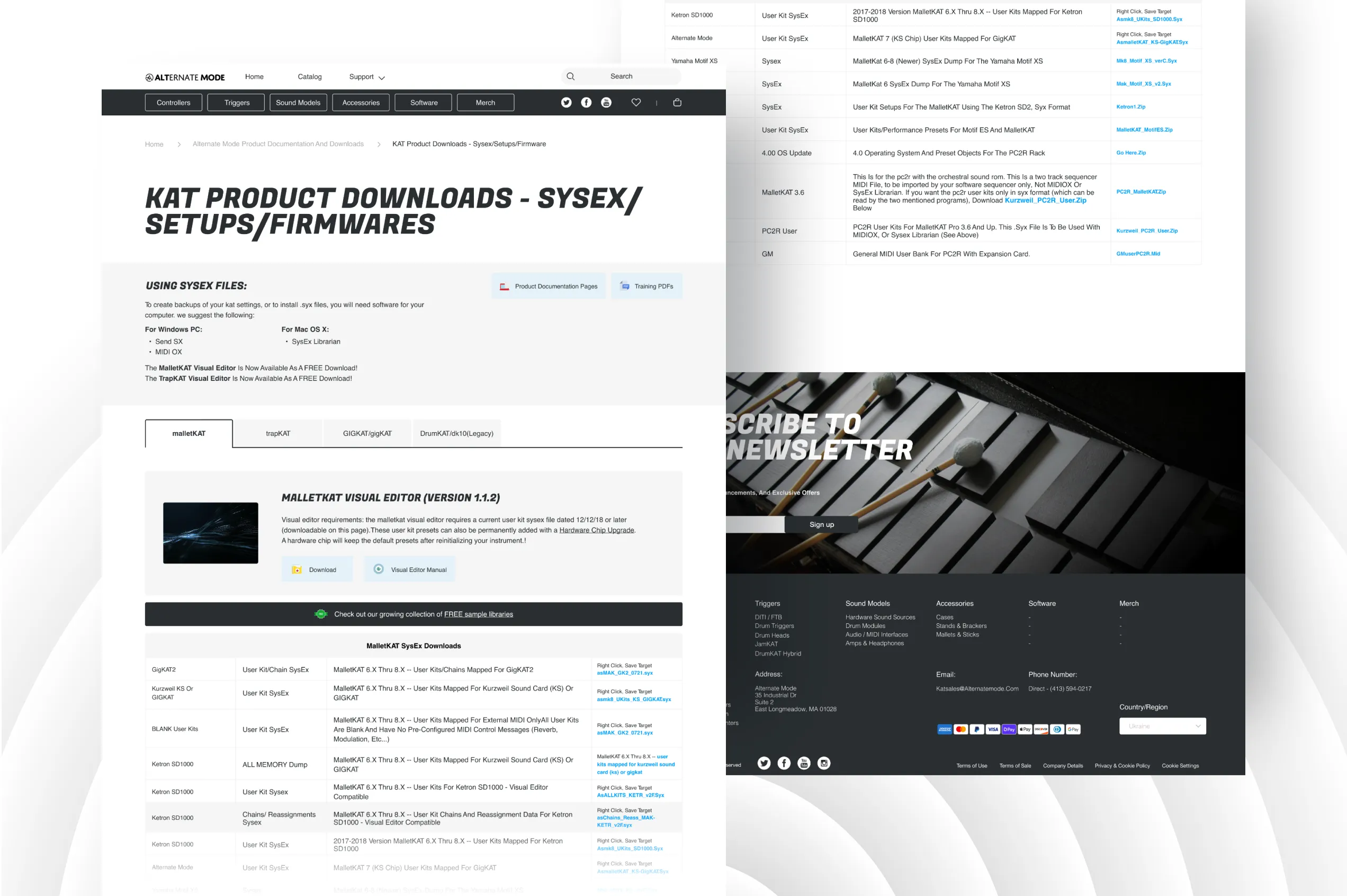1347x896 pixels.
Task: Open the shopping bag cart icon
Action: (677, 102)
